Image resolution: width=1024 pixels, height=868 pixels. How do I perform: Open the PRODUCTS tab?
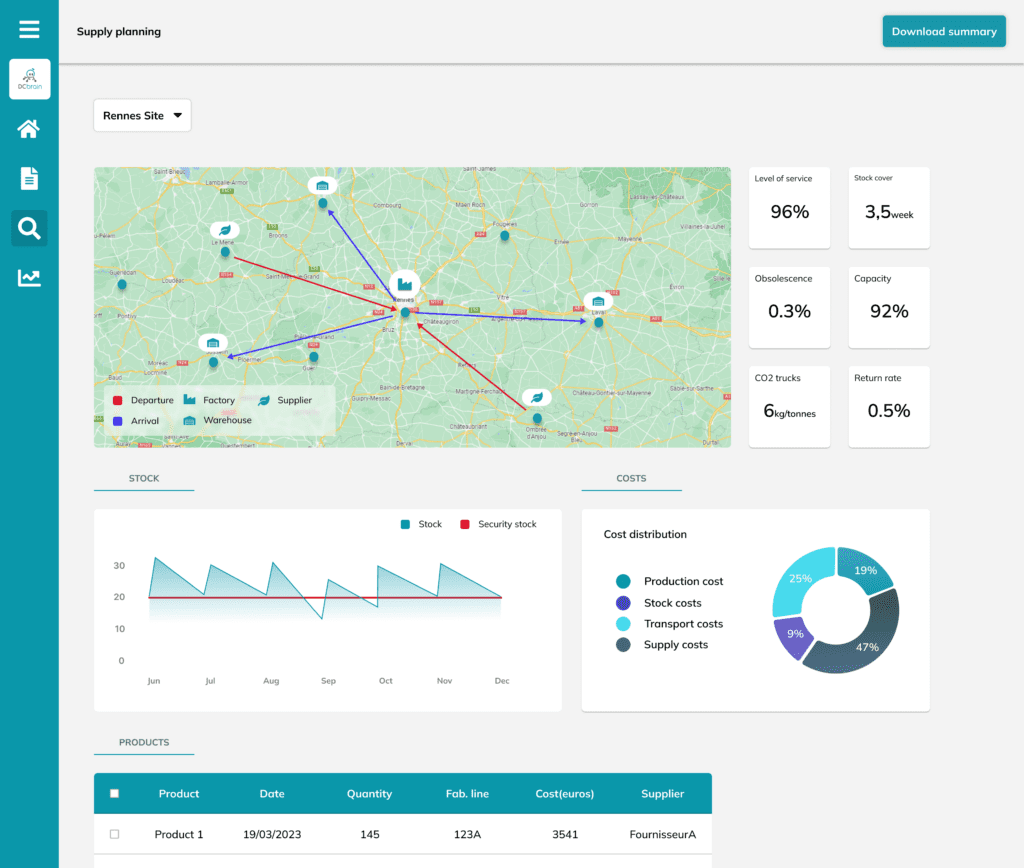click(144, 743)
